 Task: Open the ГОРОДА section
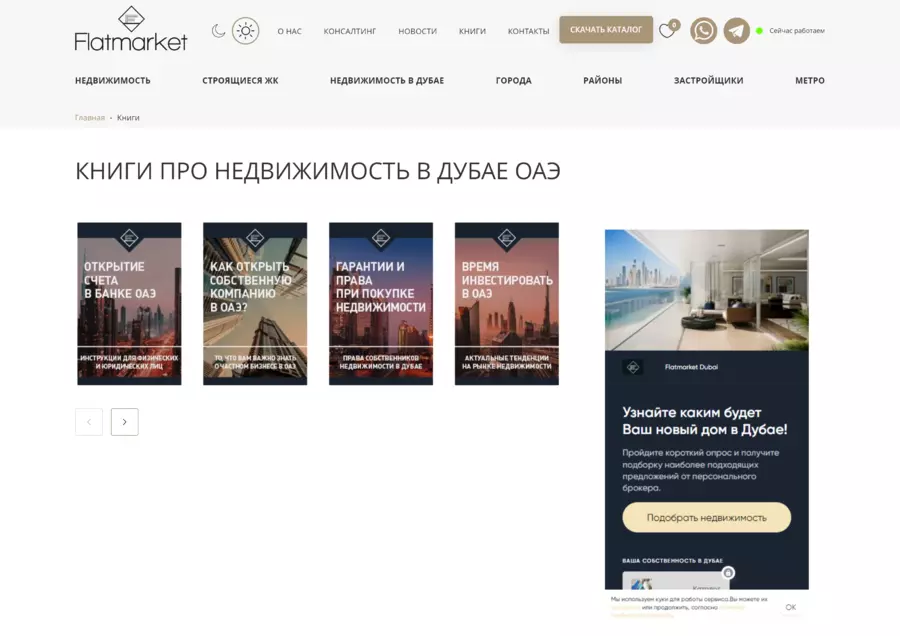[x=514, y=80]
